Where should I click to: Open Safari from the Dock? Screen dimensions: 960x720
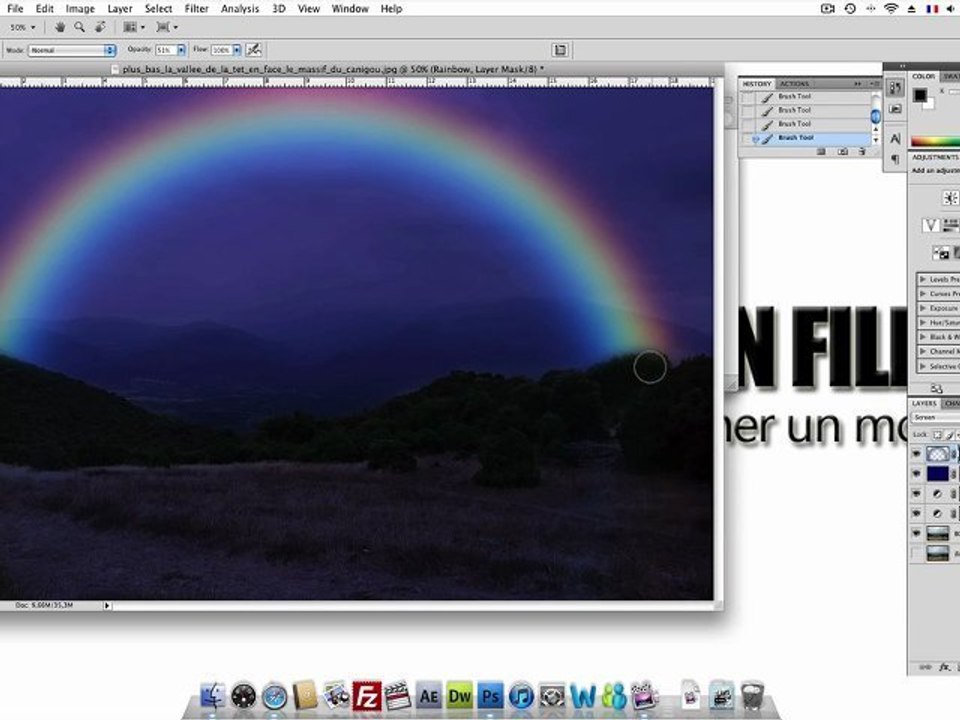click(274, 696)
